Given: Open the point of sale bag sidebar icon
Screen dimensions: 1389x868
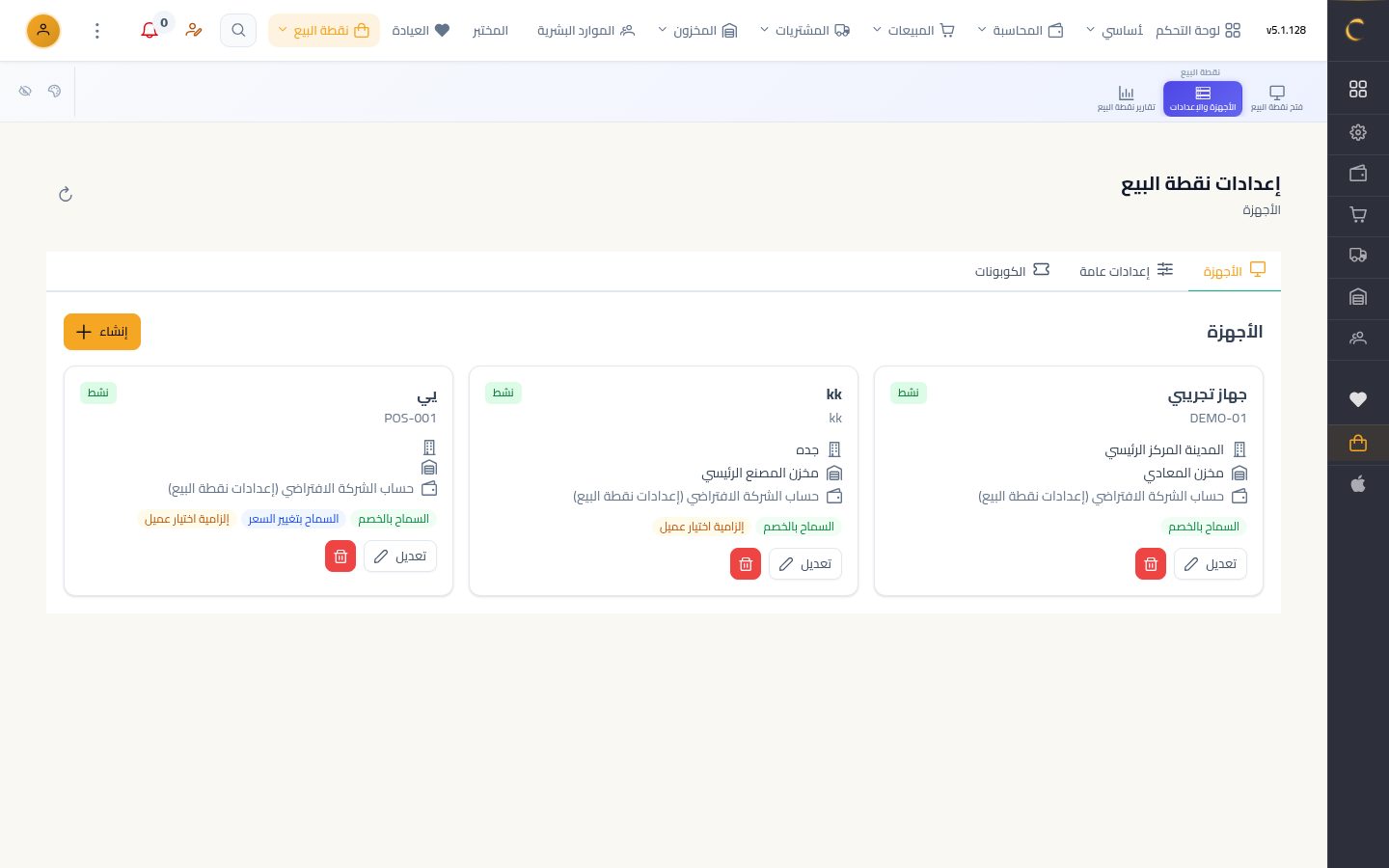Looking at the screenshot, I should coord(1358,444).
